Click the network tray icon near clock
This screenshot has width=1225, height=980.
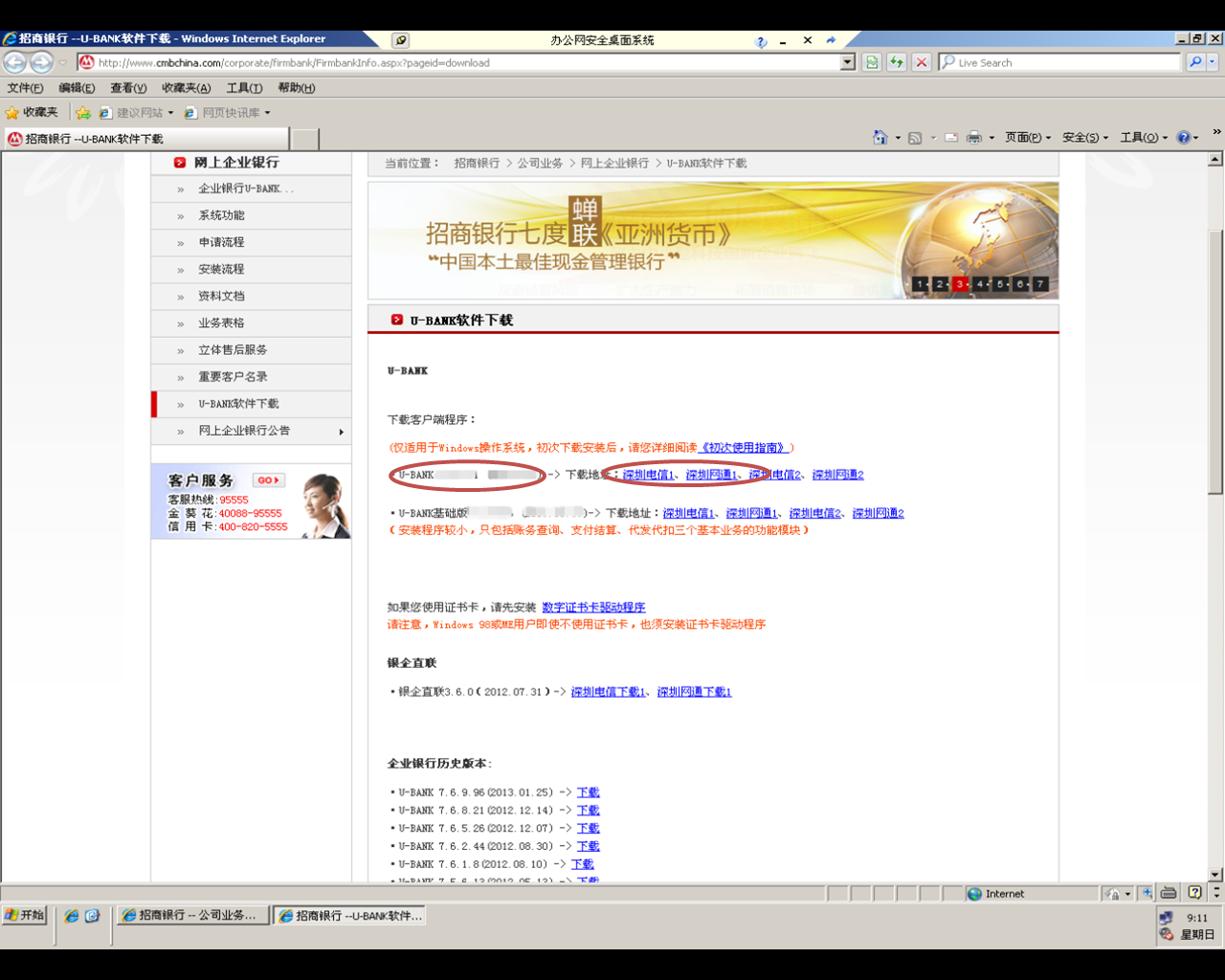[x=1166, y=918]
